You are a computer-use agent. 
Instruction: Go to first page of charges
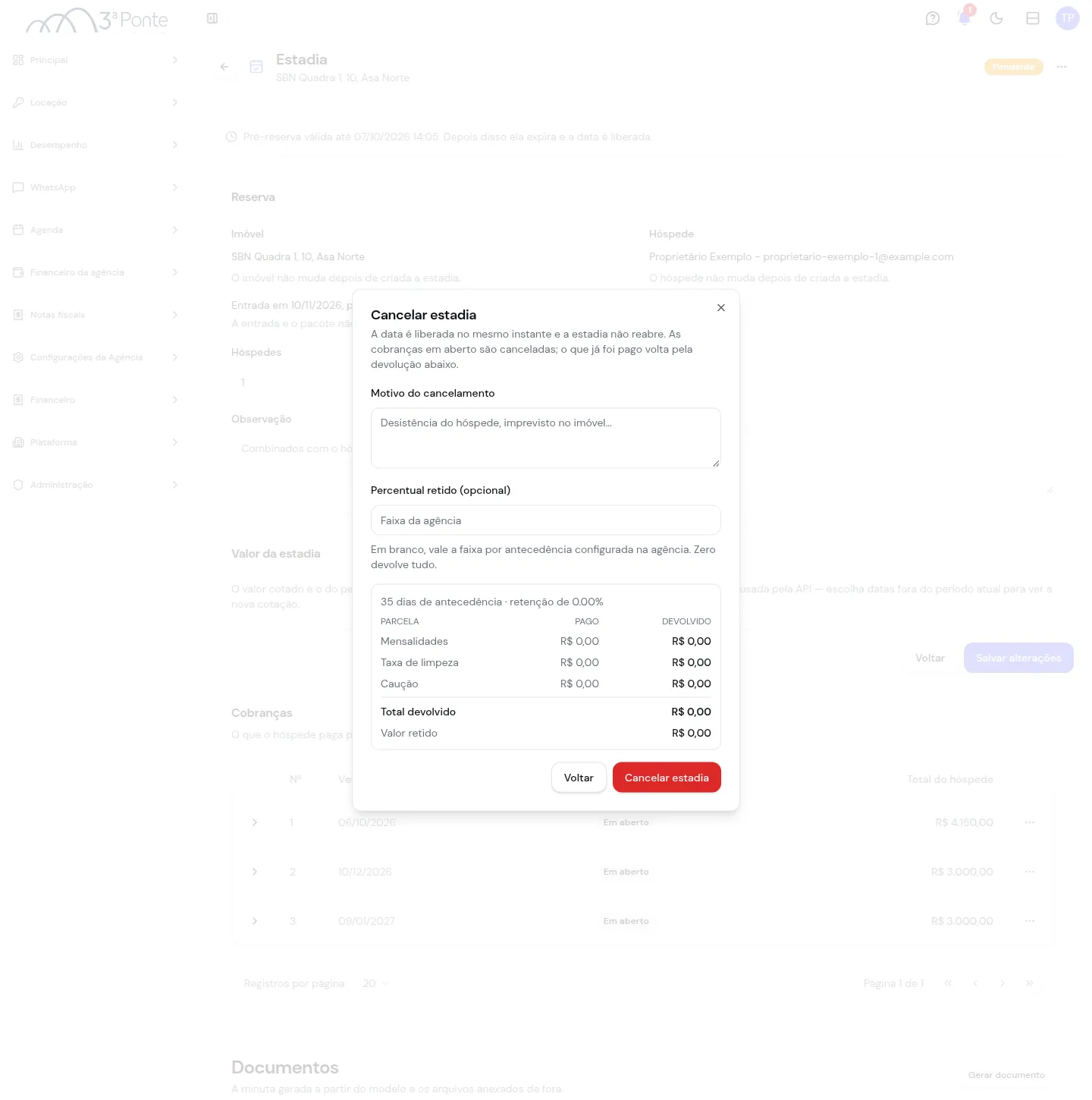pos(948,983)
